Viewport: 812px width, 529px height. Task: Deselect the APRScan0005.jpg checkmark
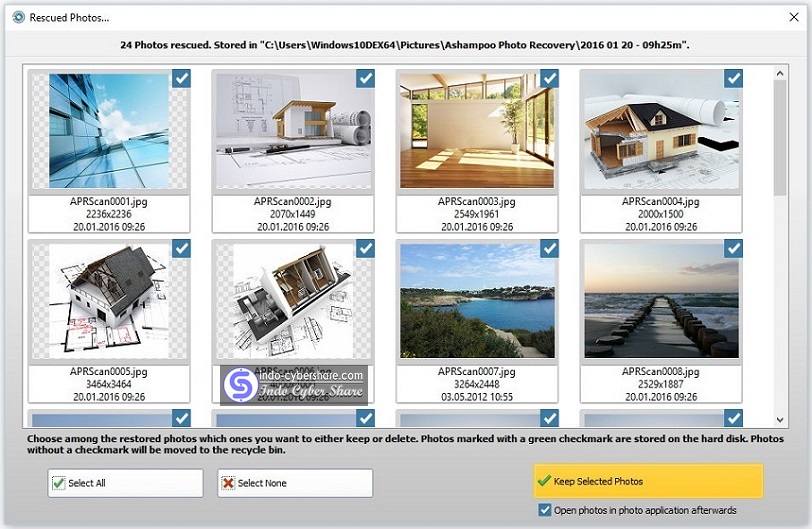point(181,248)
